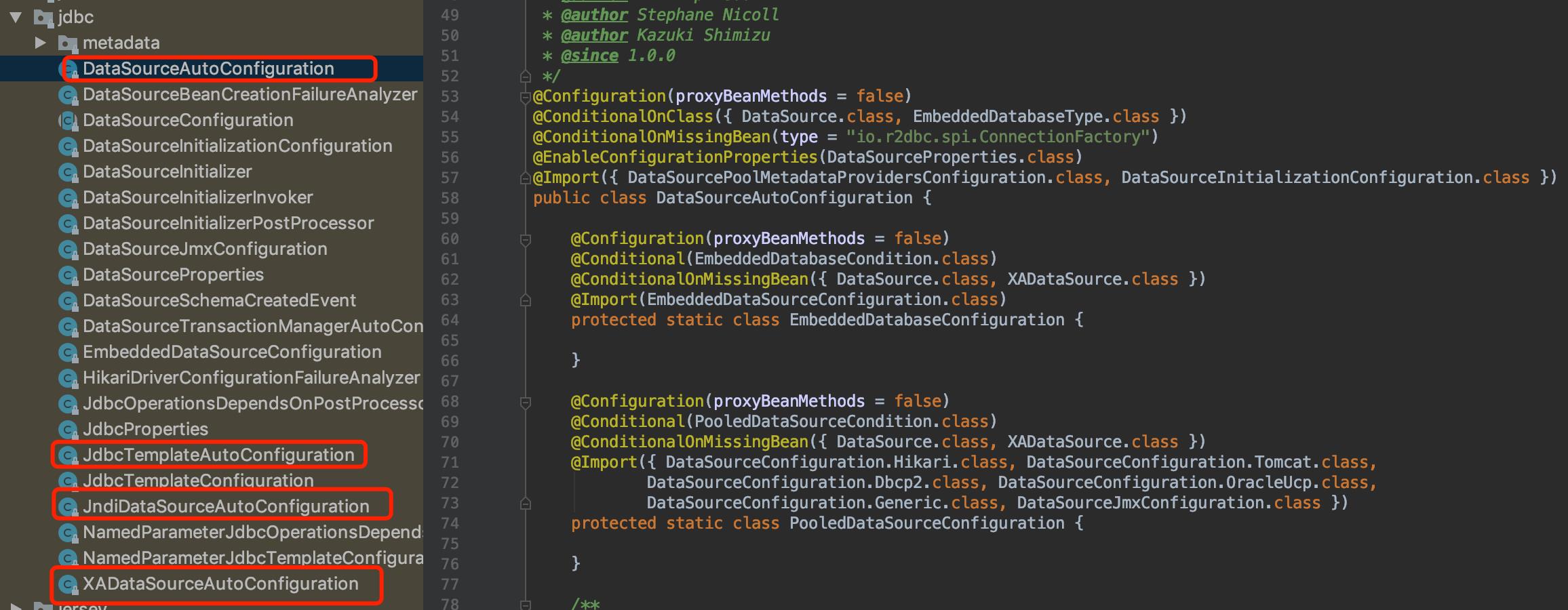Click DataSourceConfiguration.OracleUcp.class reference

coord(1183,483)
